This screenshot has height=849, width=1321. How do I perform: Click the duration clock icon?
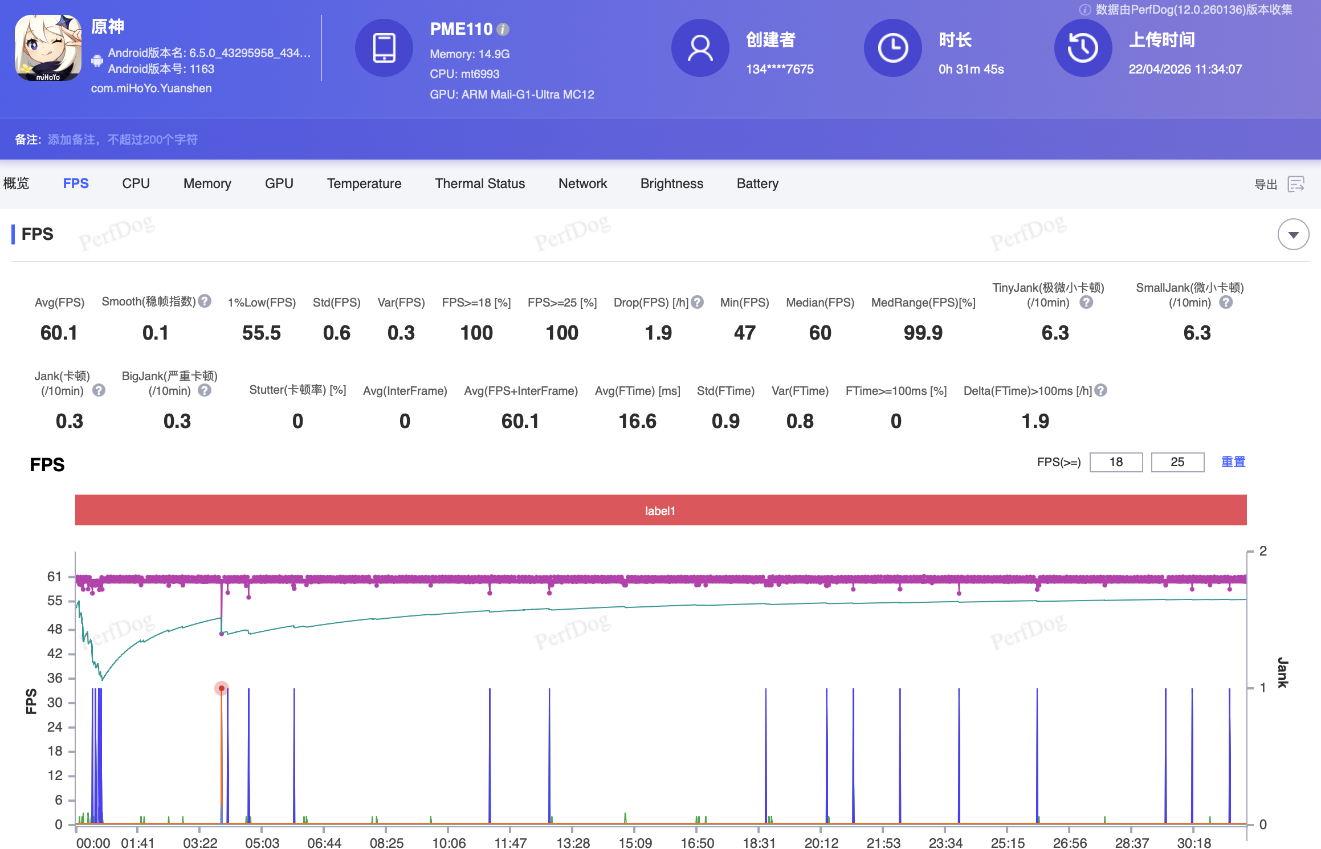click(892, 48)
